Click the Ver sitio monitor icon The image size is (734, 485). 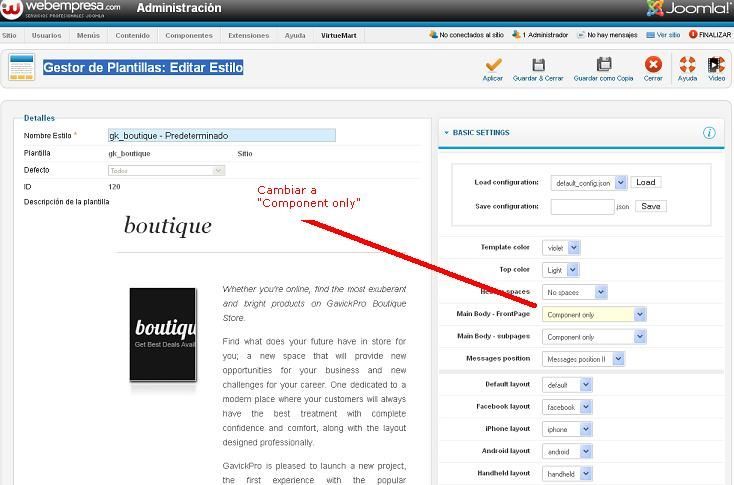click(650, 35)
